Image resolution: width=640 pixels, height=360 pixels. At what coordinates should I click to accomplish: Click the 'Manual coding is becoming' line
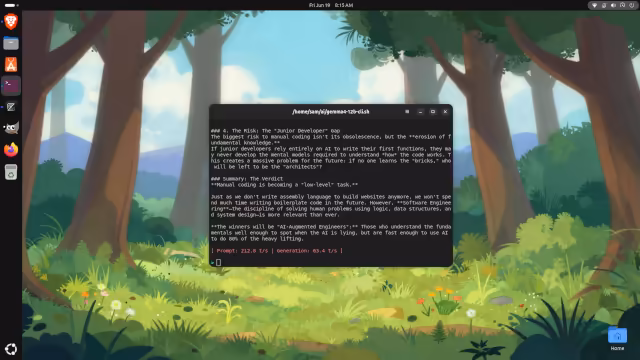click(284, 184)
